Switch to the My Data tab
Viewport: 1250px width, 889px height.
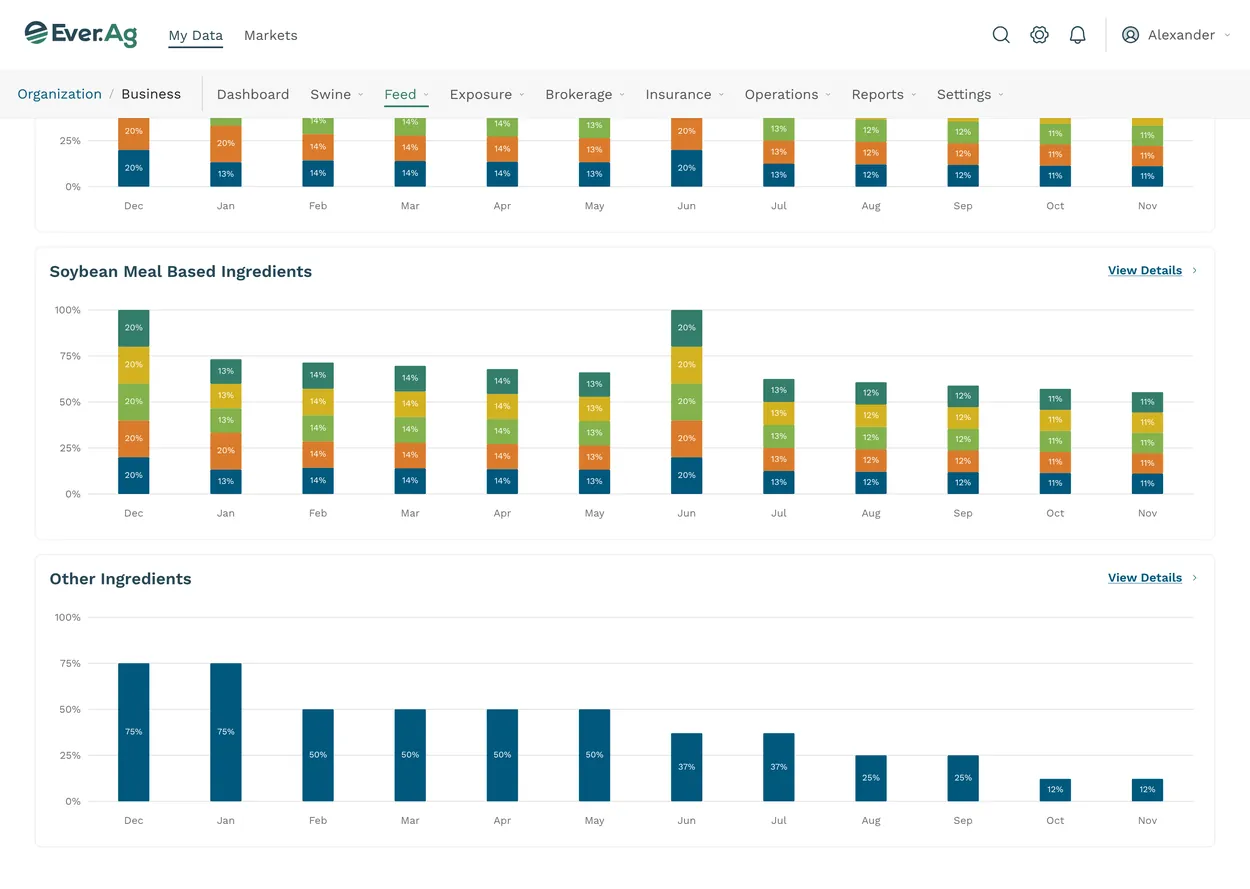(196, 35)
